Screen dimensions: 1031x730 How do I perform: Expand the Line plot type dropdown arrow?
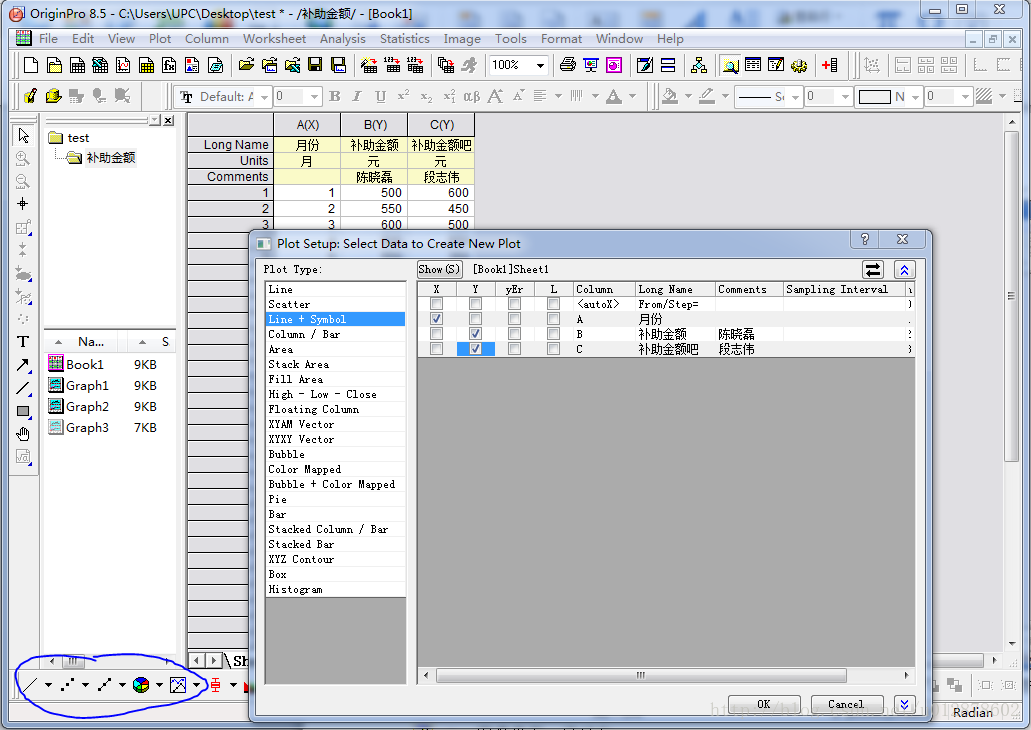49,685
